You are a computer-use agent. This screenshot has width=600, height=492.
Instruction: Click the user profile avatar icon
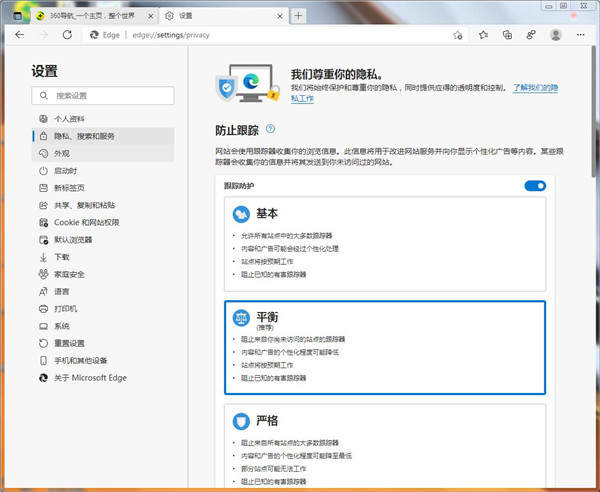556,34
